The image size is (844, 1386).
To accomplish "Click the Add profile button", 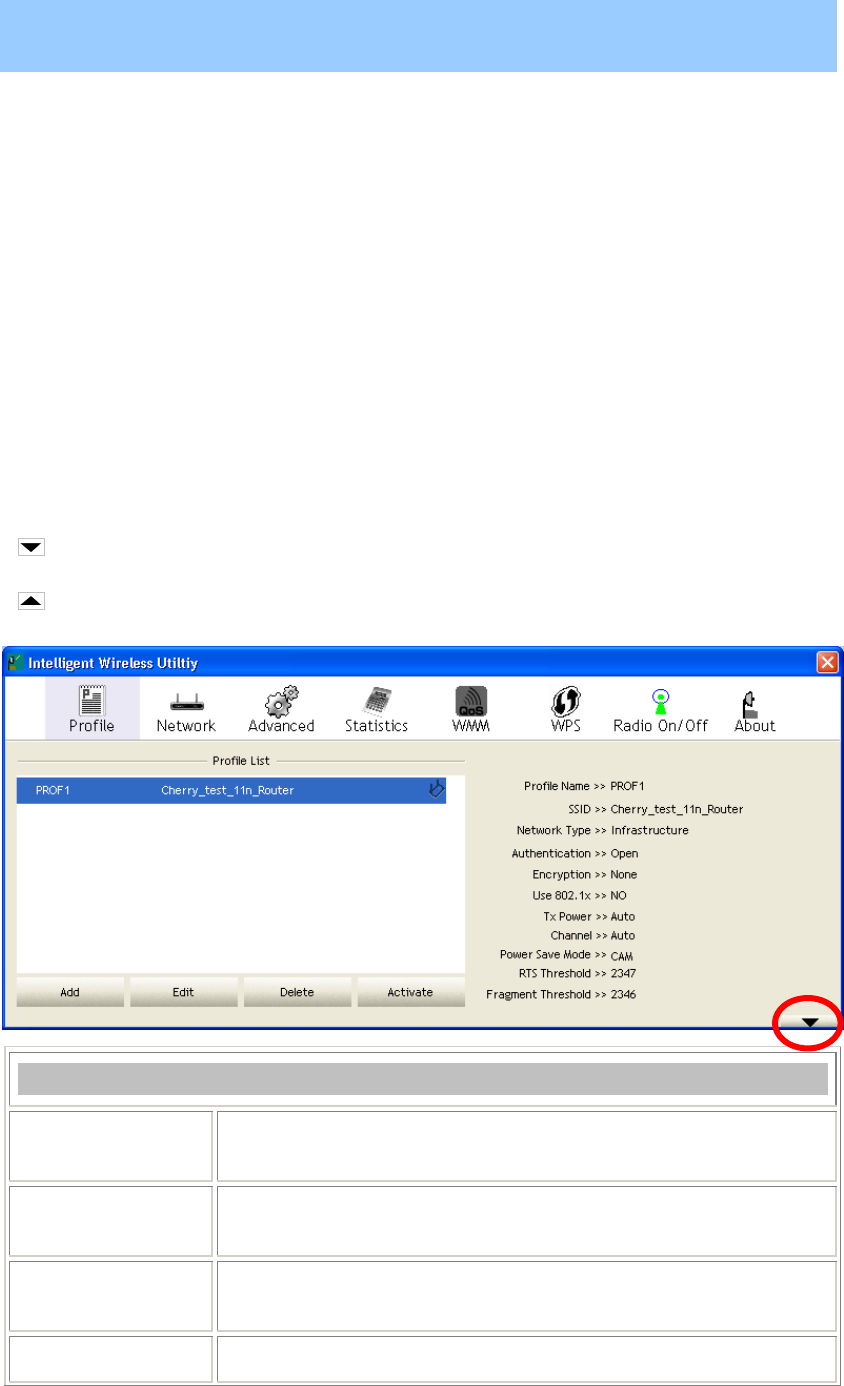I will [x=70, y=992].
